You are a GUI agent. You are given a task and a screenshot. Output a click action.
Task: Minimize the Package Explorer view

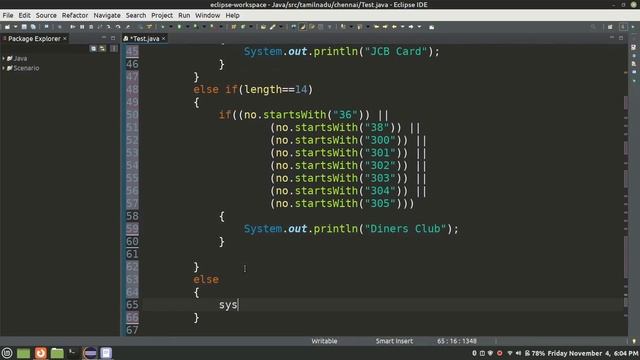(x=104, y=38)
